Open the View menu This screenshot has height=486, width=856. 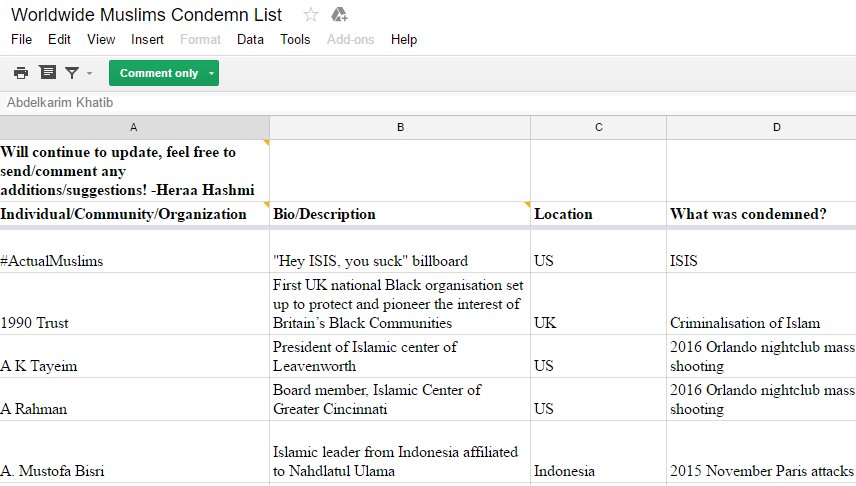click(x=101, y=39)
